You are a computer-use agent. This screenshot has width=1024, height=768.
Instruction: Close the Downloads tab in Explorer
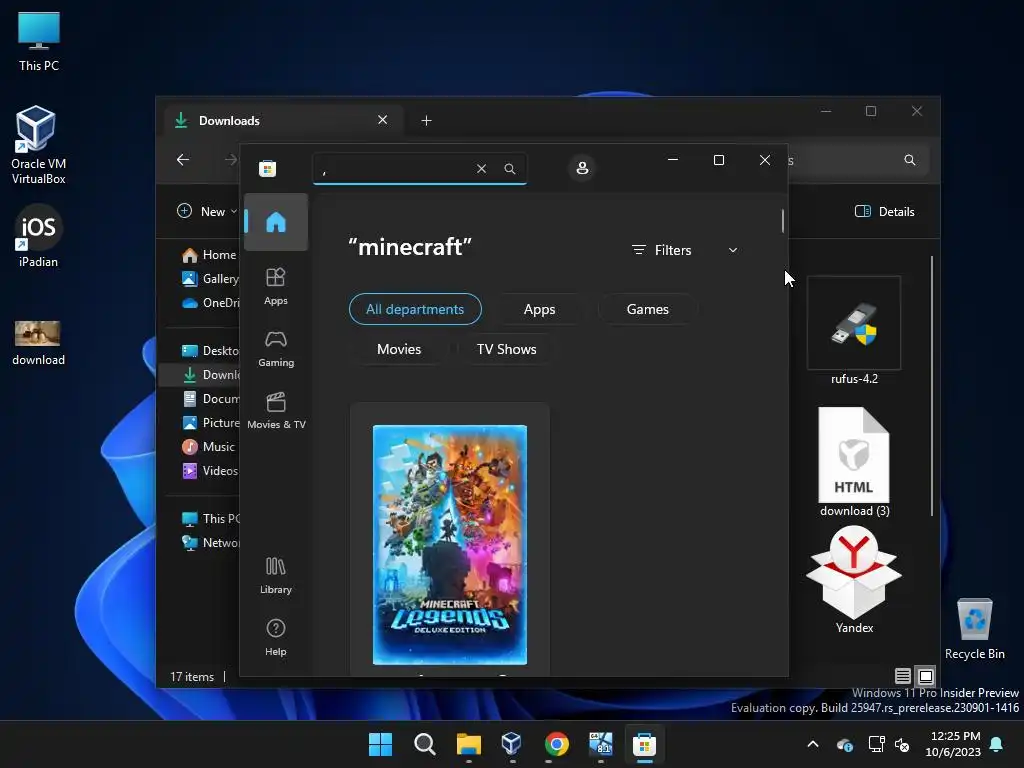click(383, 120)
